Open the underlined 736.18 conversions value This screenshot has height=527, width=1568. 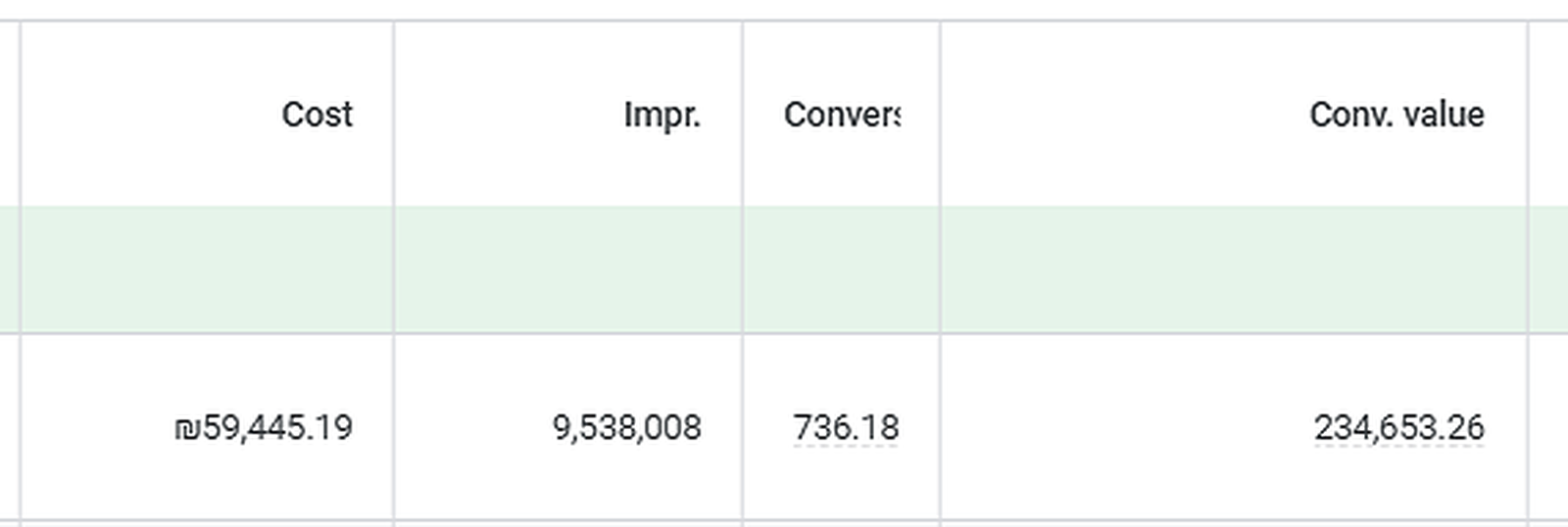[846, 428]
